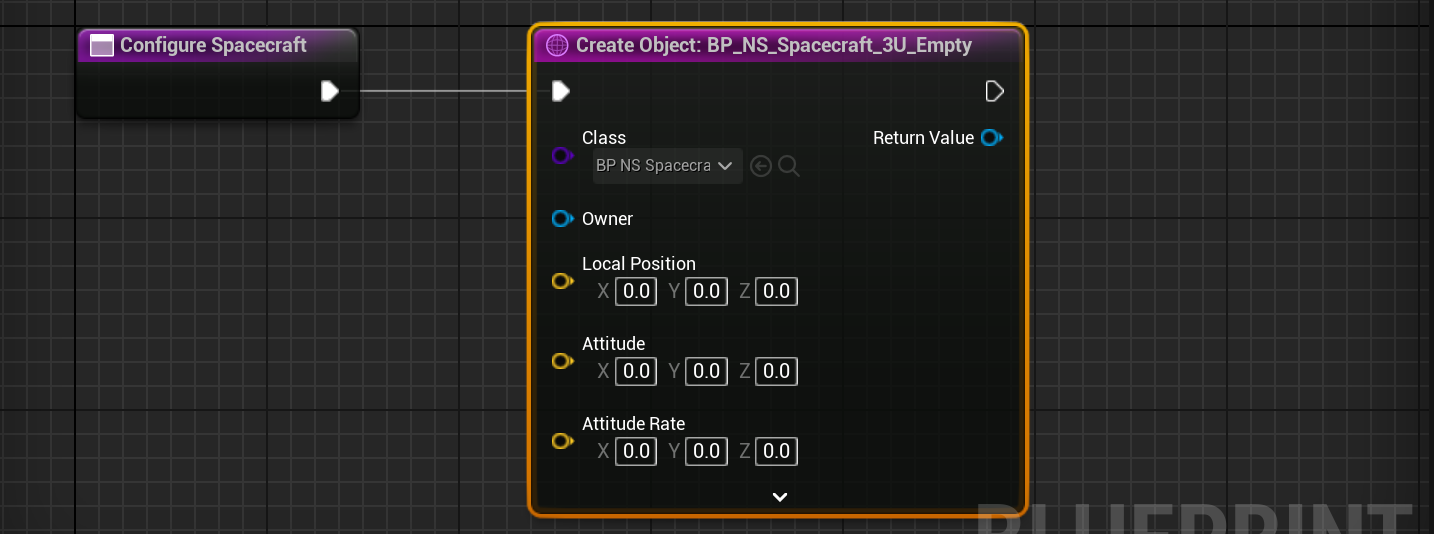This screenshot has width=1434, height=534.
Task: Browse to Class asset with magnifier icon
Action: 789,167
